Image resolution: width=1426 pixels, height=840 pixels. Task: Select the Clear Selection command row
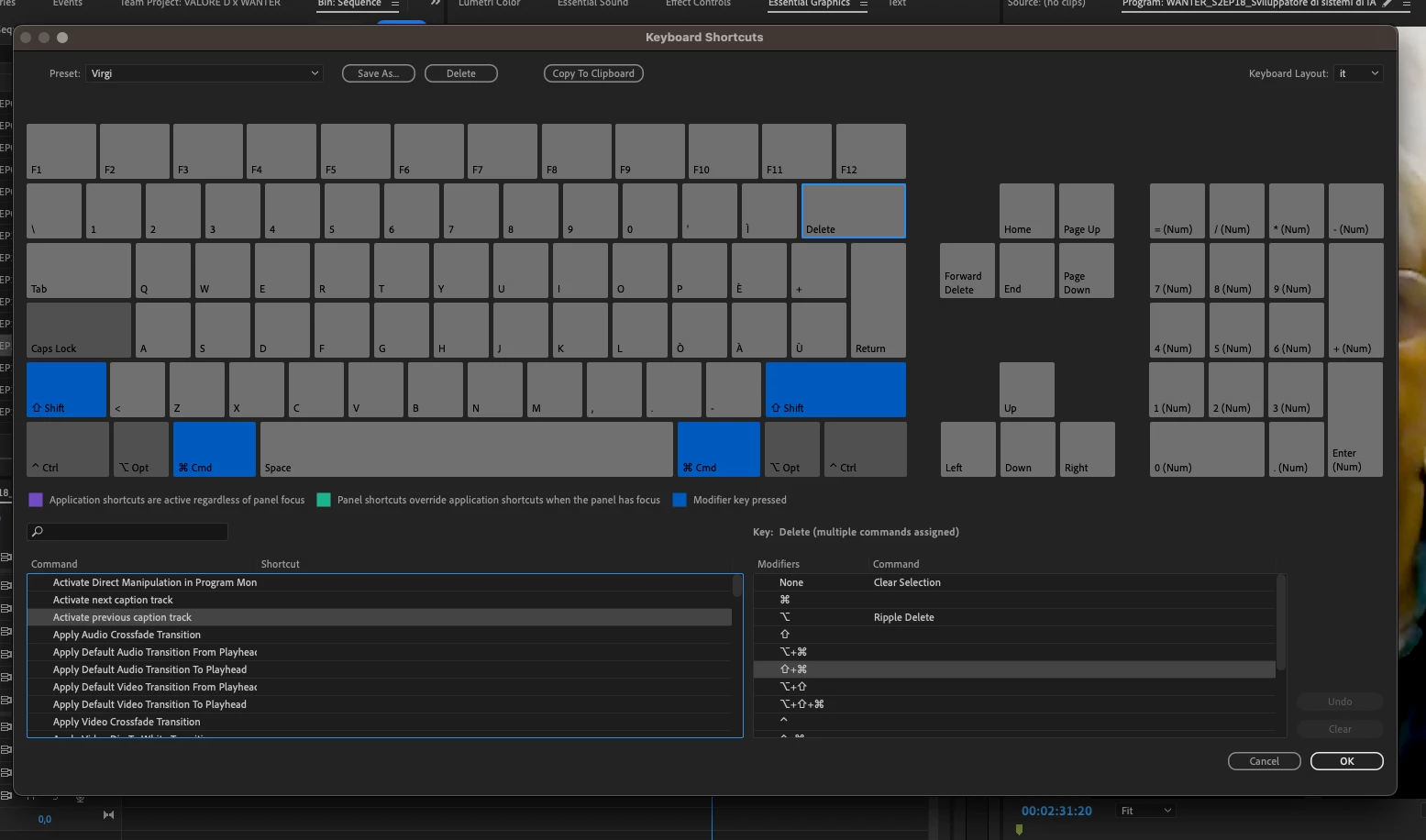tap(1014, 582)
